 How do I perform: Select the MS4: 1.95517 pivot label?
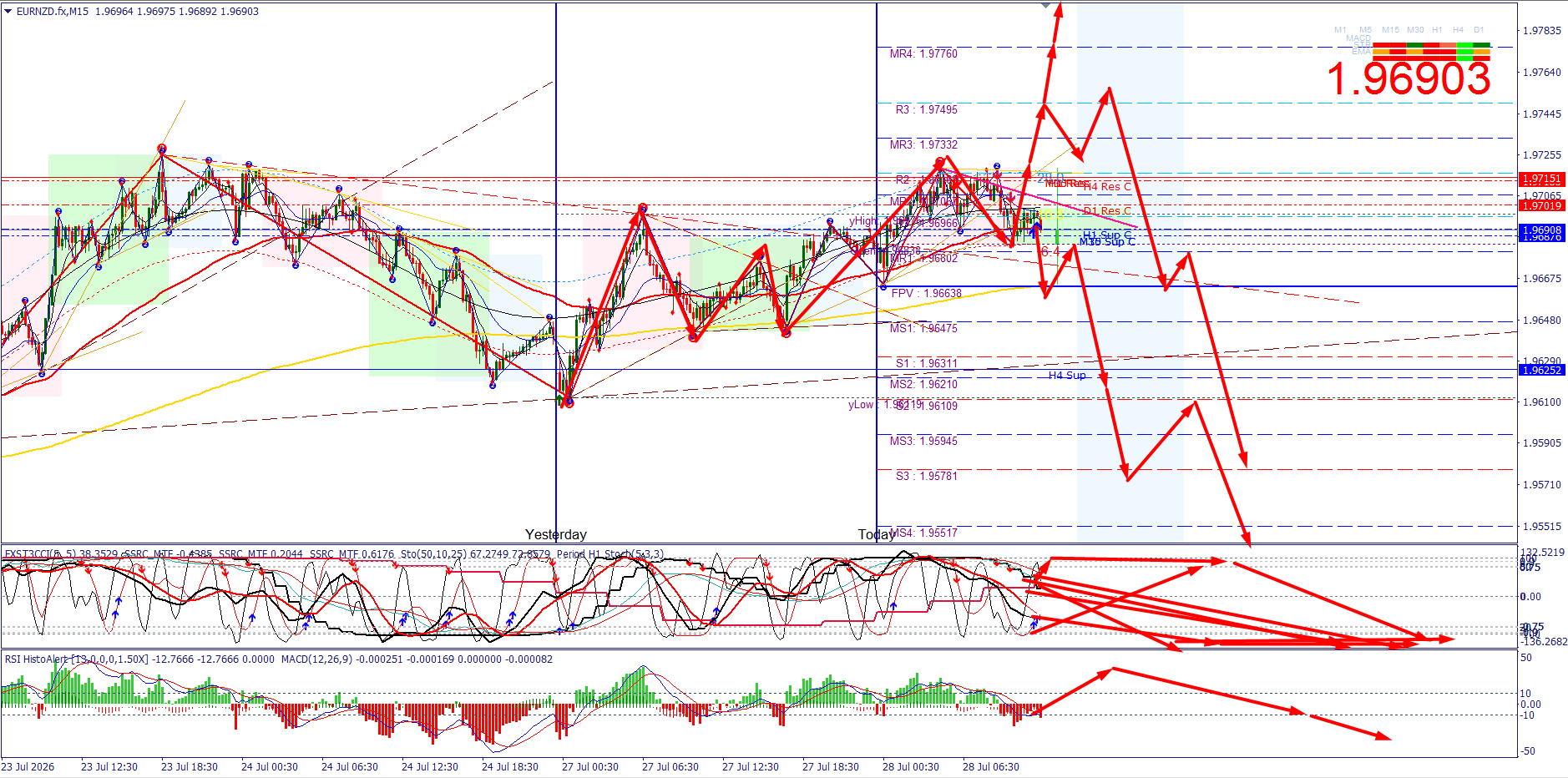(923, 533)
